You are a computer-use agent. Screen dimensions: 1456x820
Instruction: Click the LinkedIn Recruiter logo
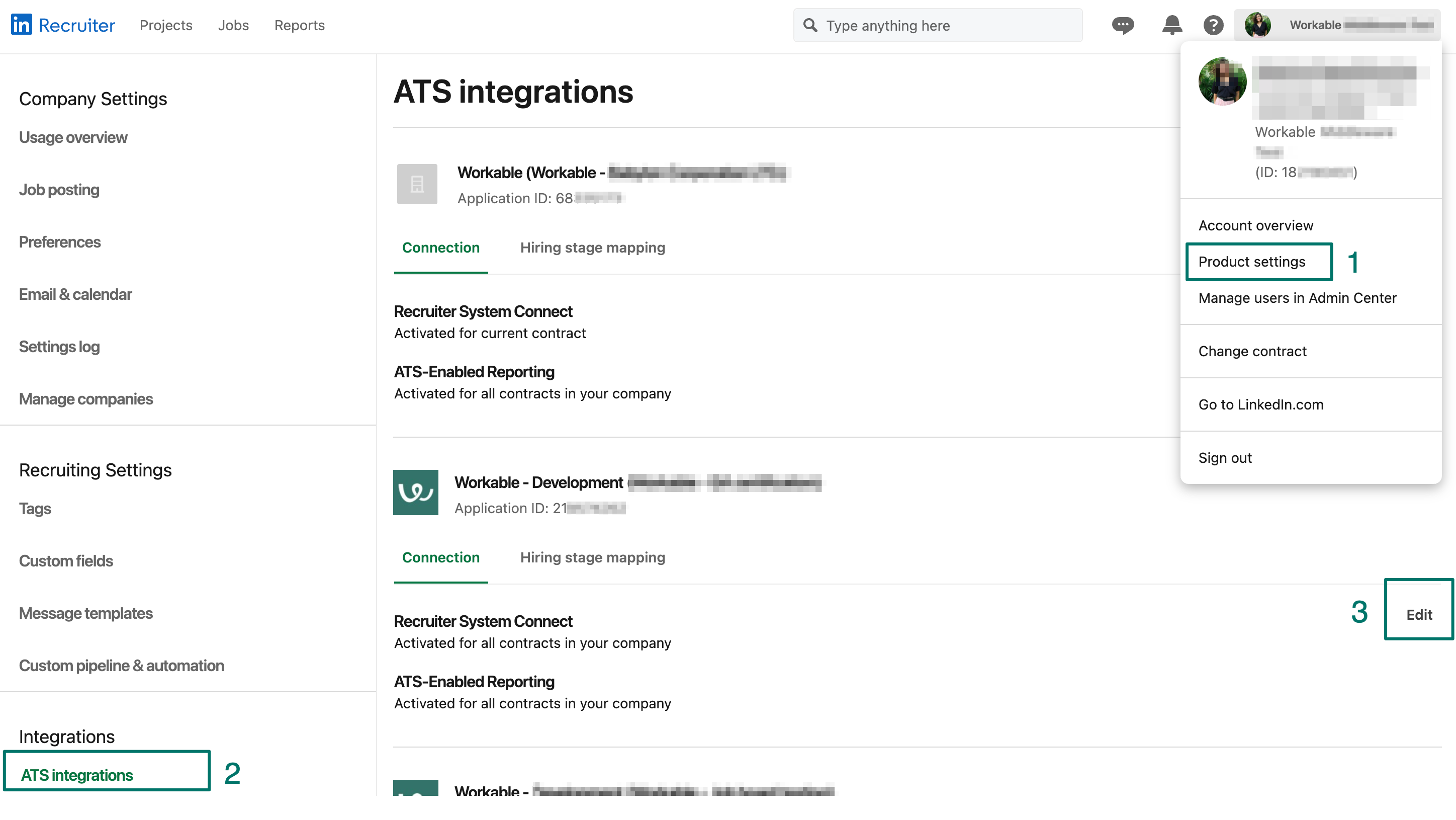tap(63, 25)
